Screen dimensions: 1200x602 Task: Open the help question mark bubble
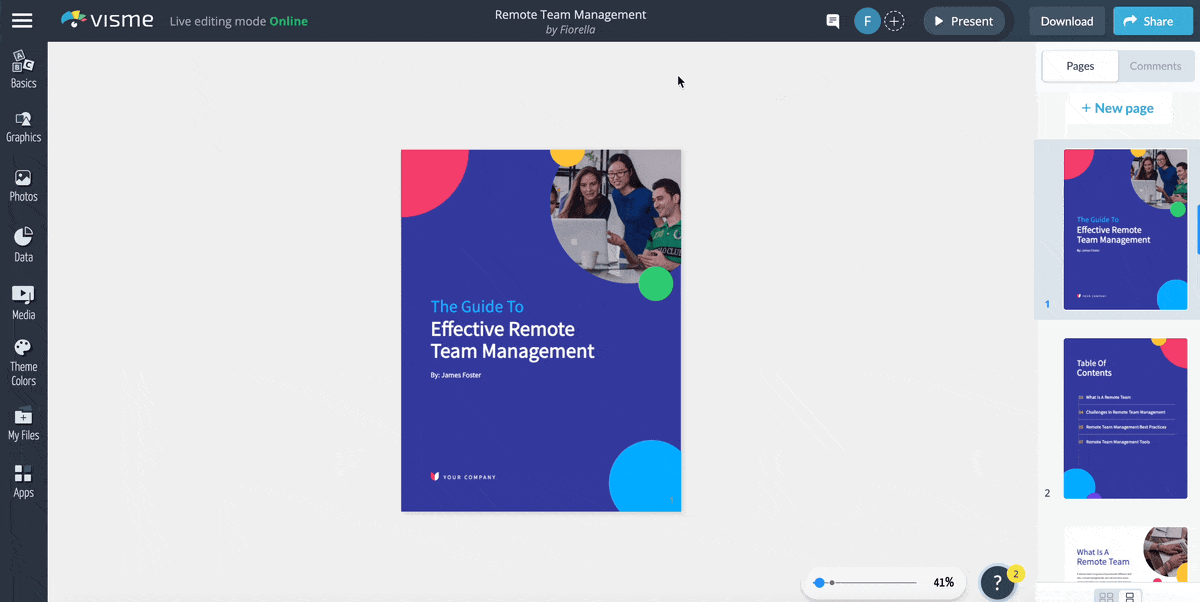[997, 581]
